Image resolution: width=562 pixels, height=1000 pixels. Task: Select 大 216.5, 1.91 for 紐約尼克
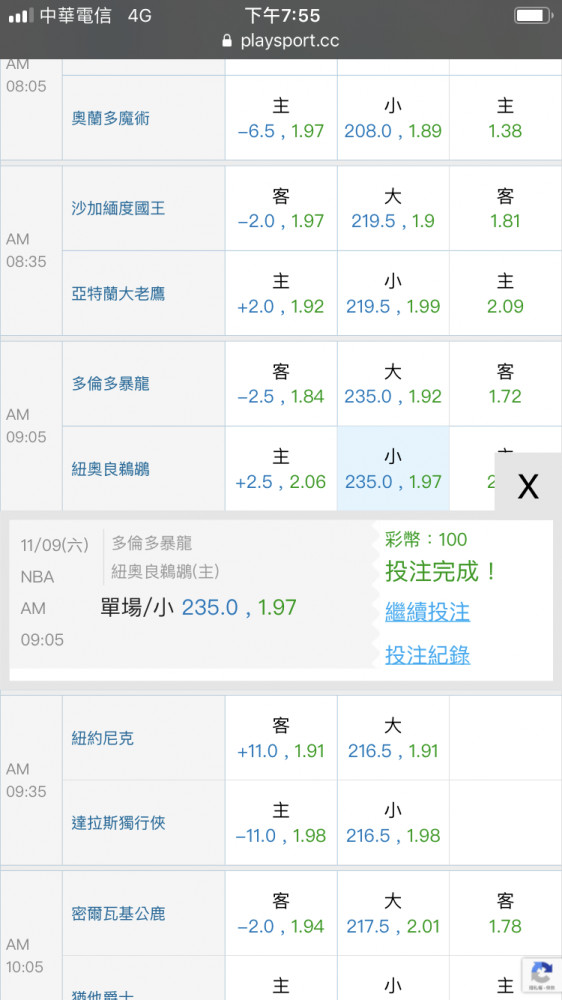(393, 738)
